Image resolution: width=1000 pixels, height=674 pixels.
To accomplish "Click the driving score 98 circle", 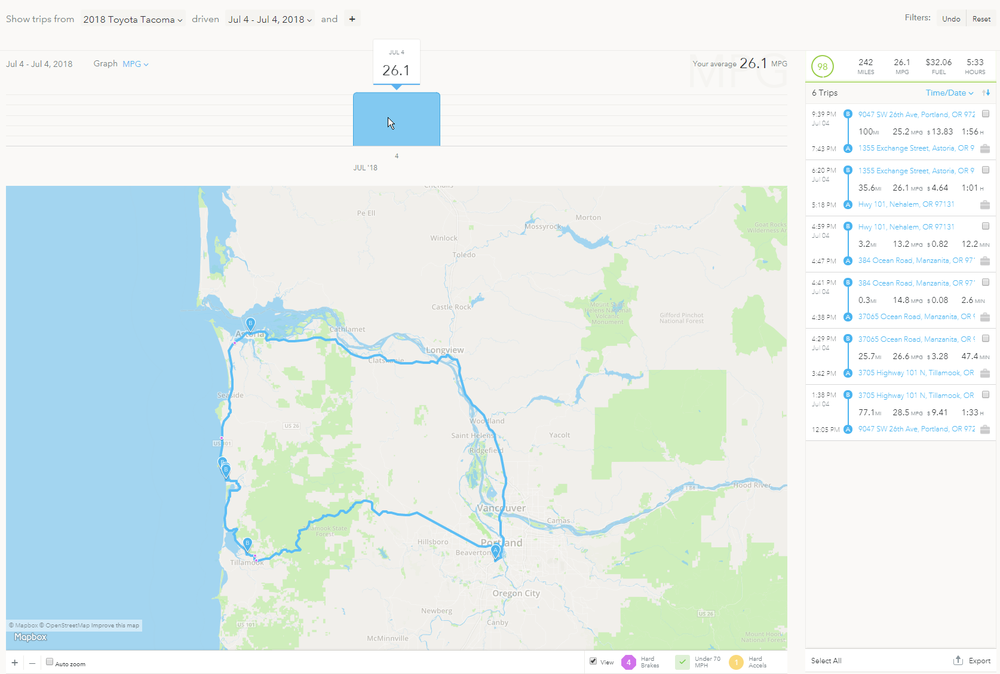I will [x=823, y=66].
